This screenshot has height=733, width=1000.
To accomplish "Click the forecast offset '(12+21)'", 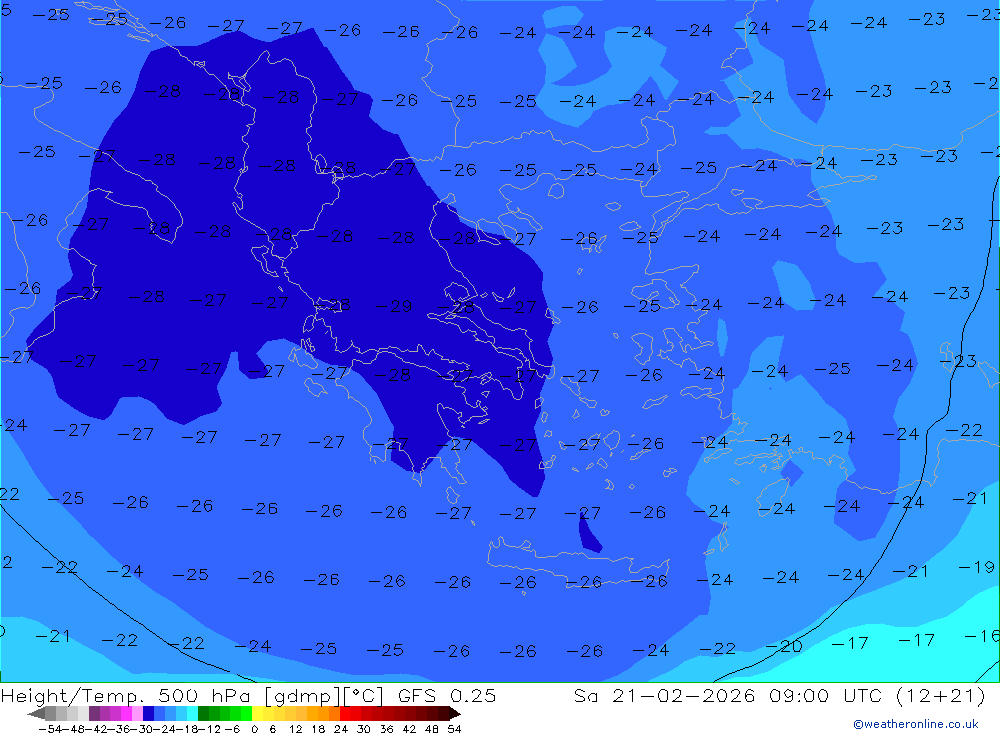I will click(x=941, y=695).
